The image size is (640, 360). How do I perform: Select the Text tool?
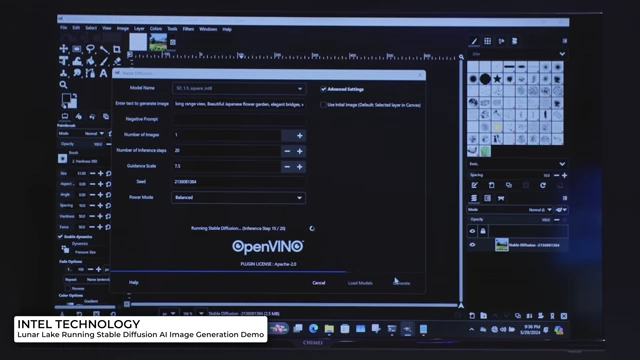click(x=104, y=73)
